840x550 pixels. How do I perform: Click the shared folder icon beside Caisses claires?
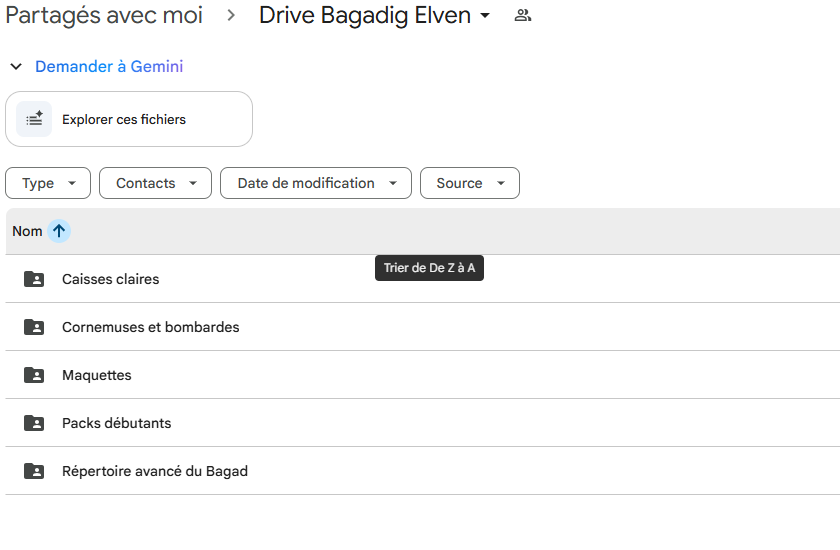coord(34,279)
